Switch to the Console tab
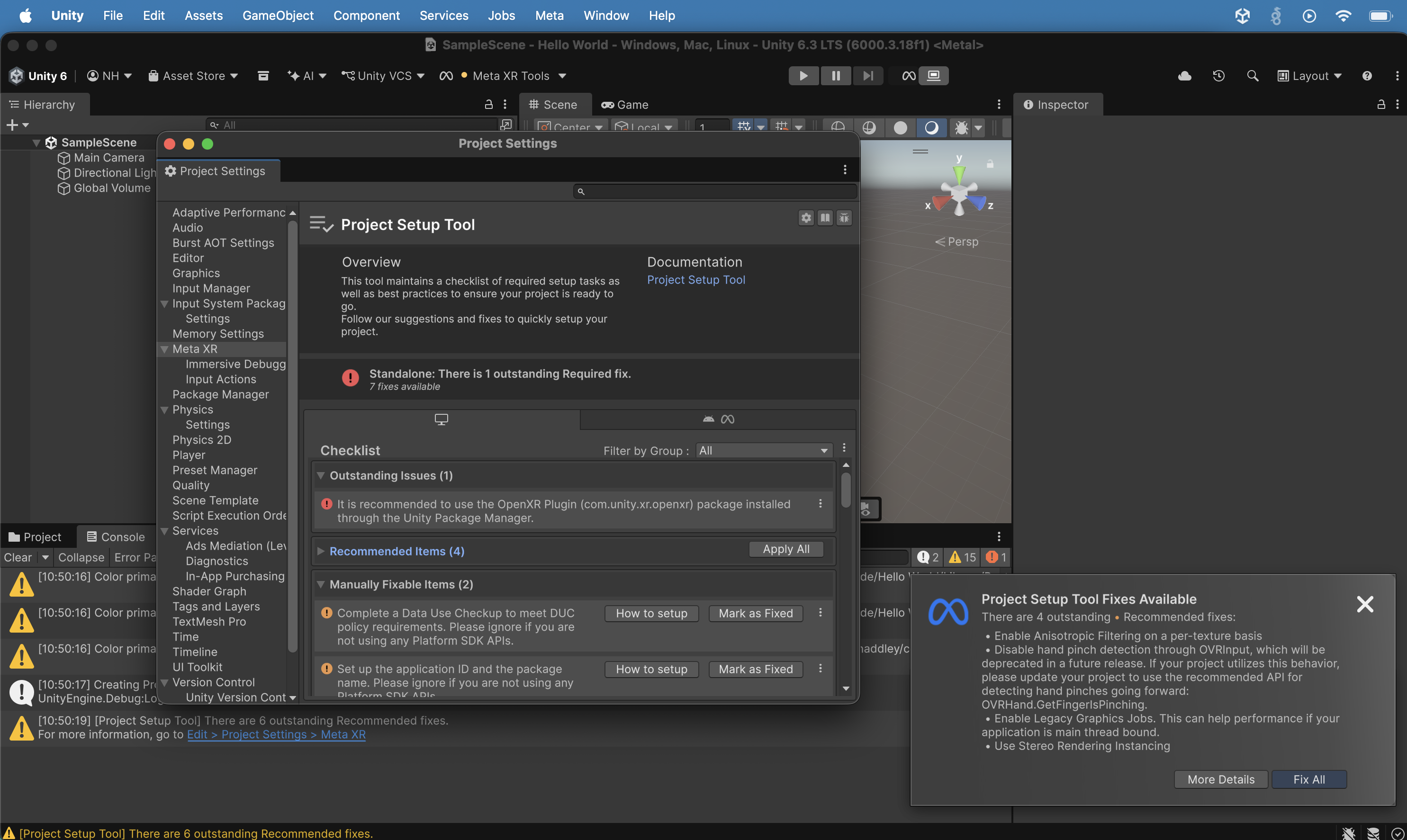Viewport: 1407px width, 840px height. tap(116, 537)
